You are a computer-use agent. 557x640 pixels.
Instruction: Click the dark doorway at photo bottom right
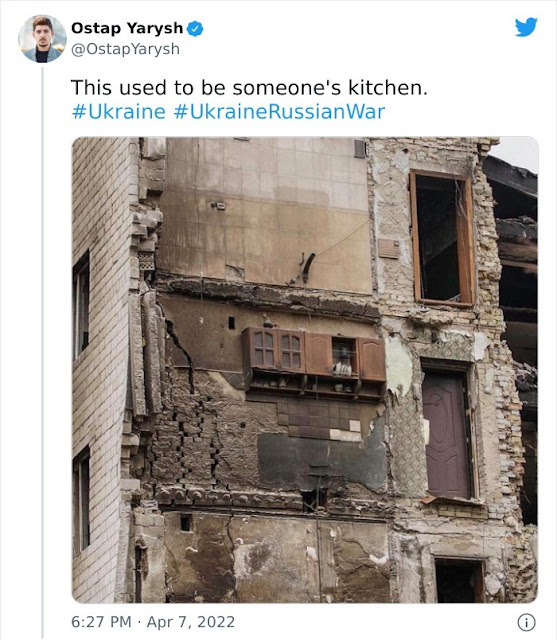(x=459, y=580)
